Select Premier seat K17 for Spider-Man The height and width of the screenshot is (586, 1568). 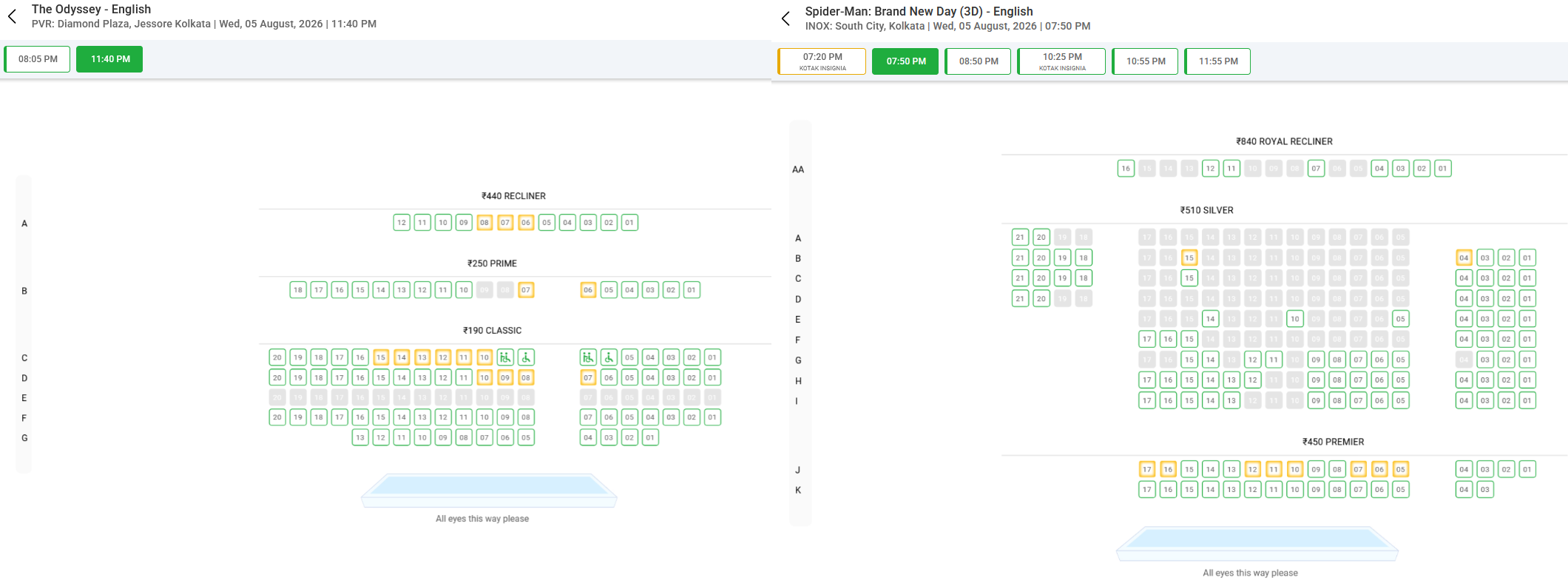[1147, 489]
